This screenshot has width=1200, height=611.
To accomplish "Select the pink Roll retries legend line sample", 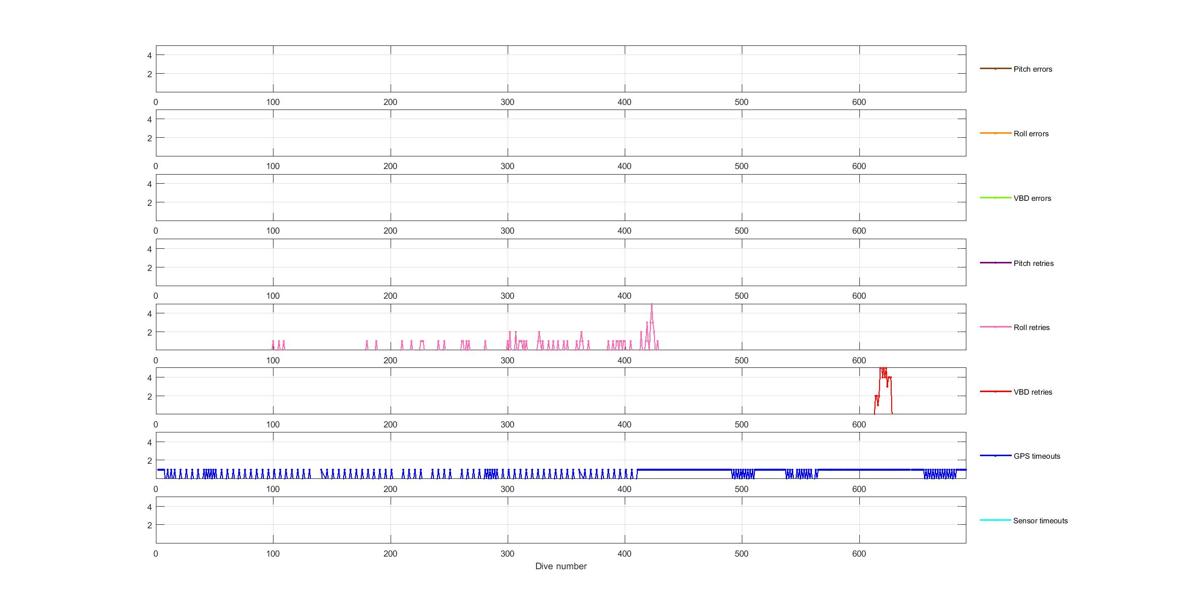I will click(995, 327).
